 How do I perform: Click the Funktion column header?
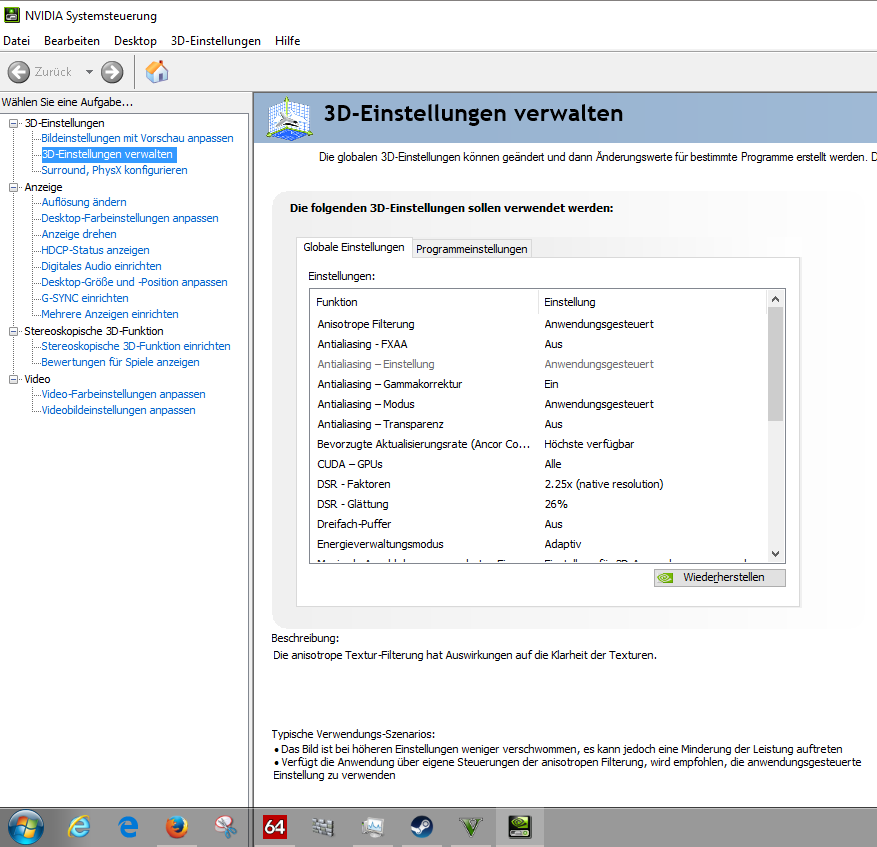click(424, 302)
